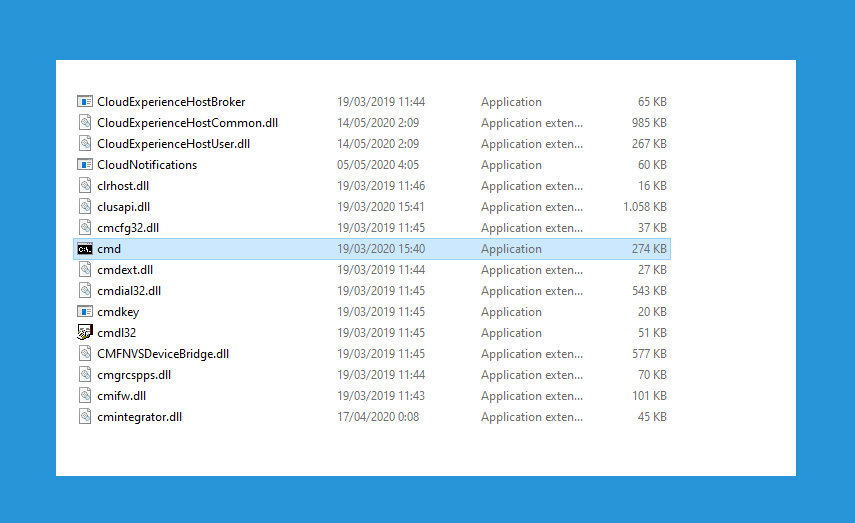This screenshot has width=855, height=523.
Task: Select the cmifw.dll file name
Action: pos(122,396)
